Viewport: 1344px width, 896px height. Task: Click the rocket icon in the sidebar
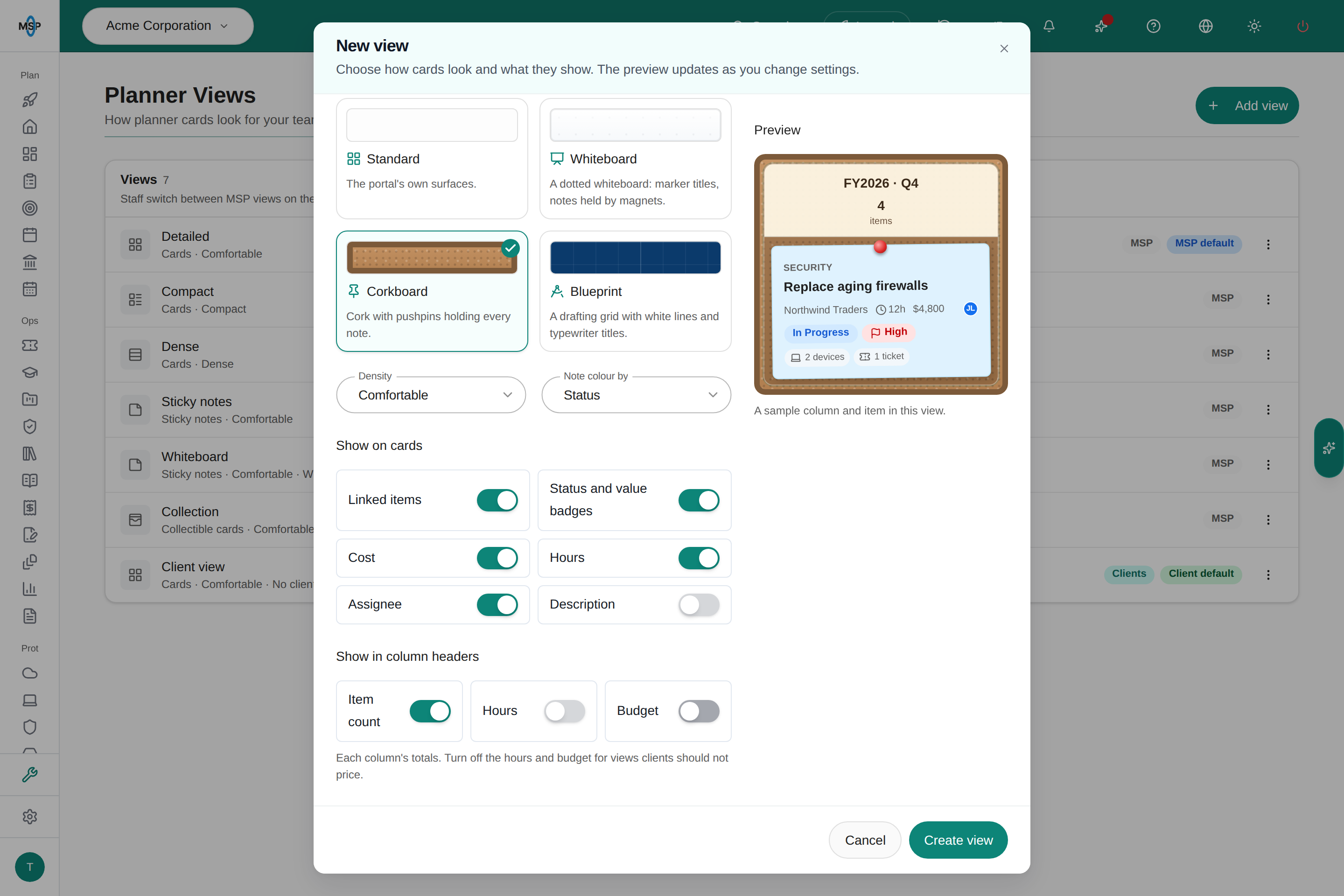[x=30, y=100]
